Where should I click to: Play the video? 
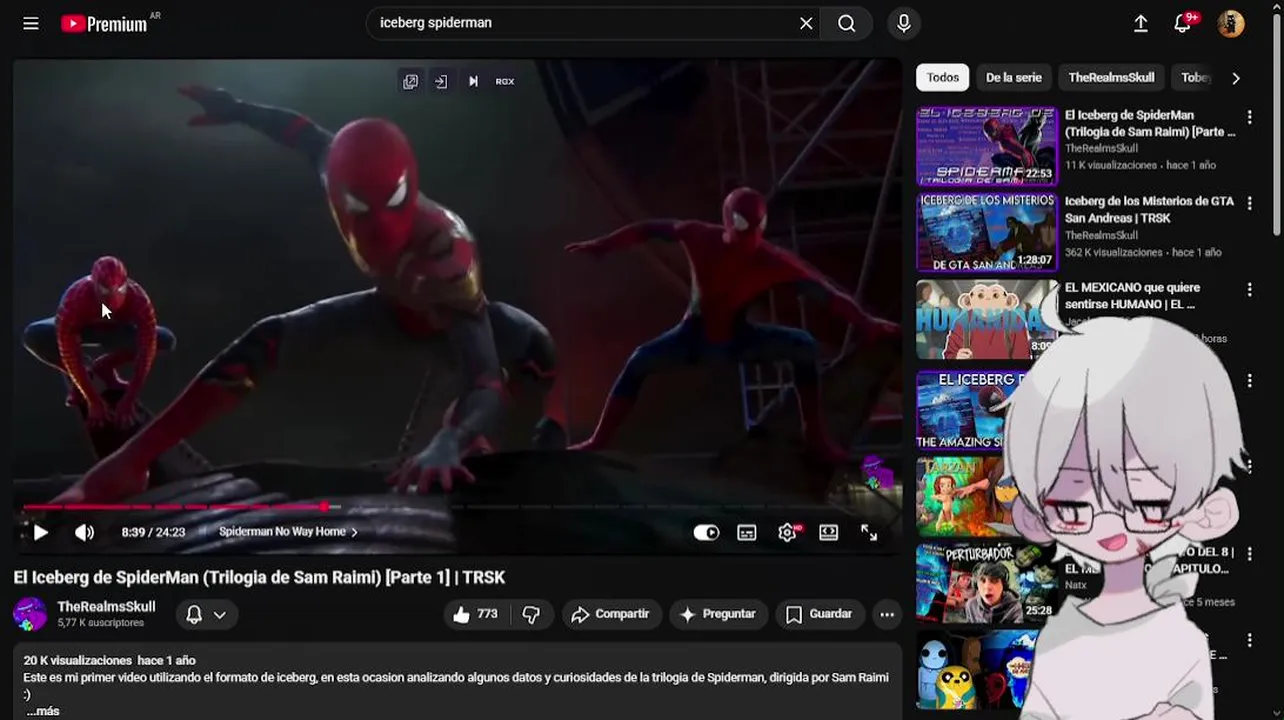pos(40,532)
